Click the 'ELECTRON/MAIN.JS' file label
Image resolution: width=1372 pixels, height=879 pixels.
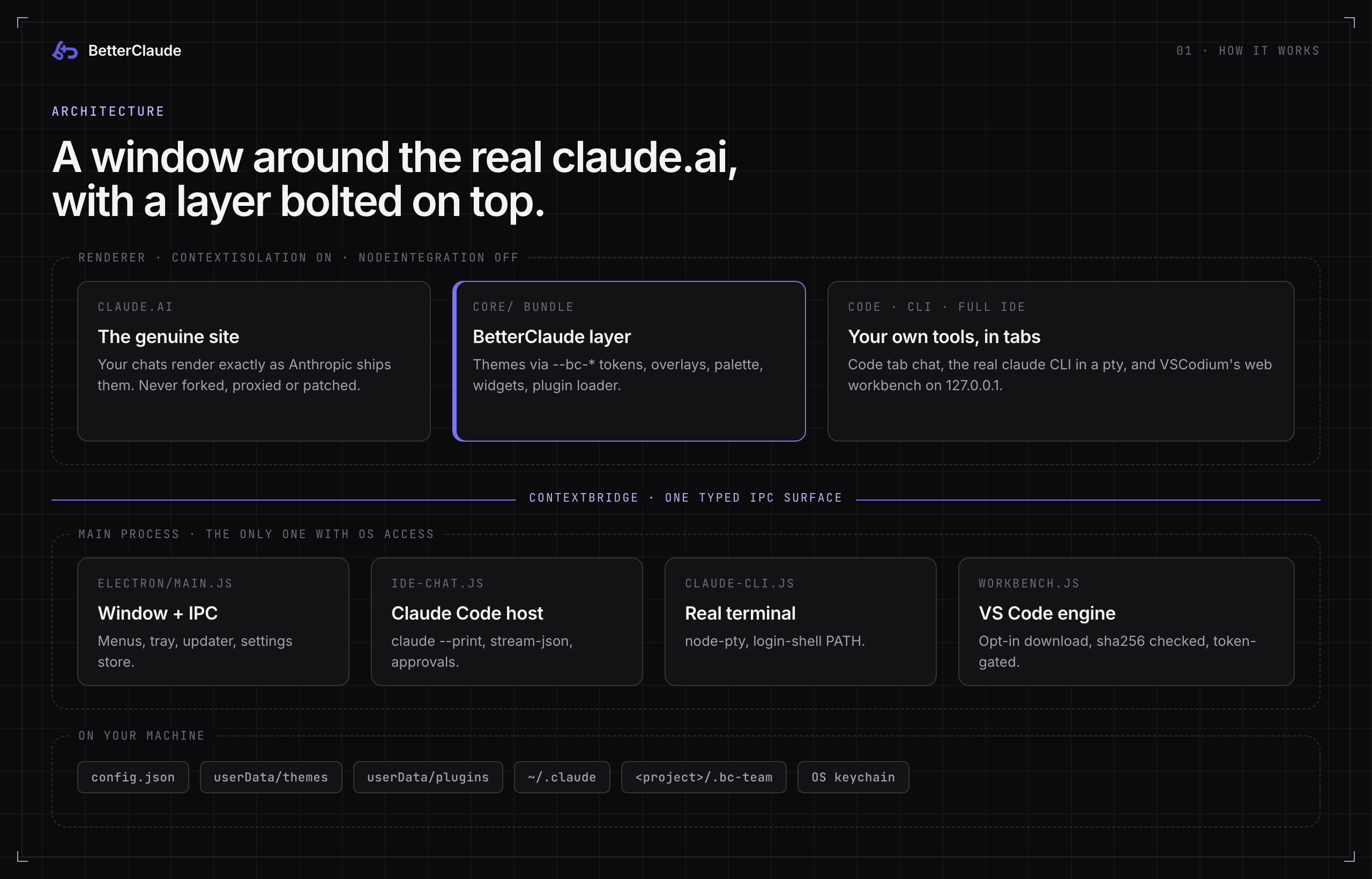165,583
